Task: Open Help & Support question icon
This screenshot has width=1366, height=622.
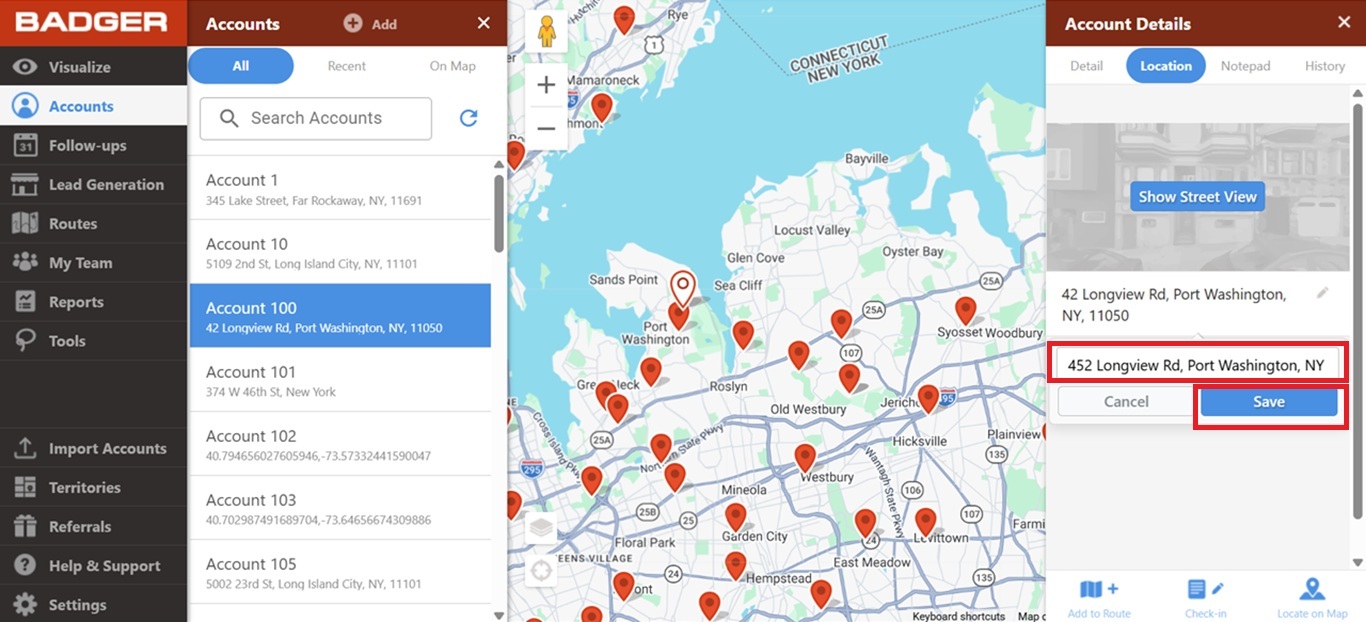Action: click(25, 565)
